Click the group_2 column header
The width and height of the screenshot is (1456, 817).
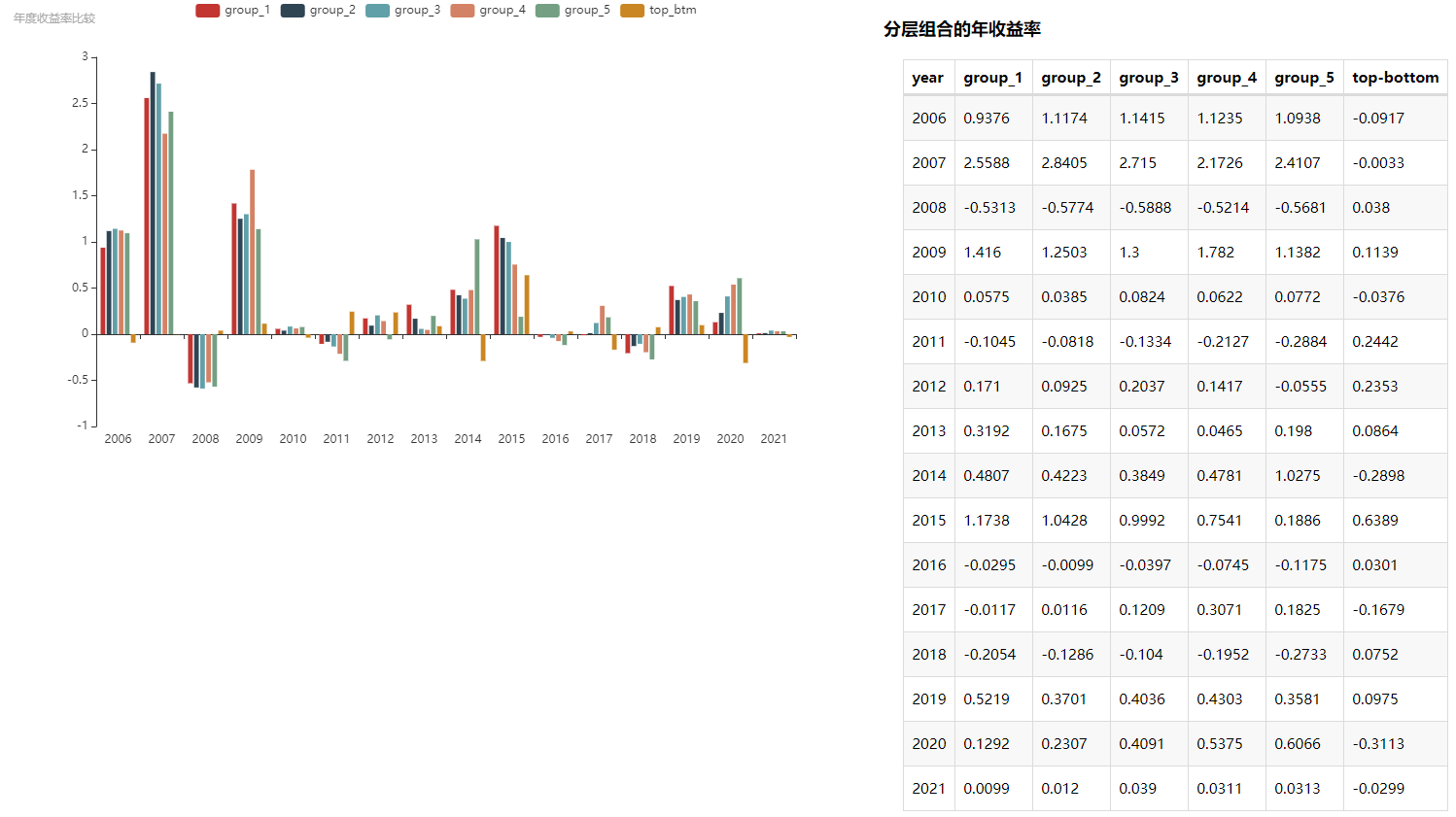(x=1070, y=78)
